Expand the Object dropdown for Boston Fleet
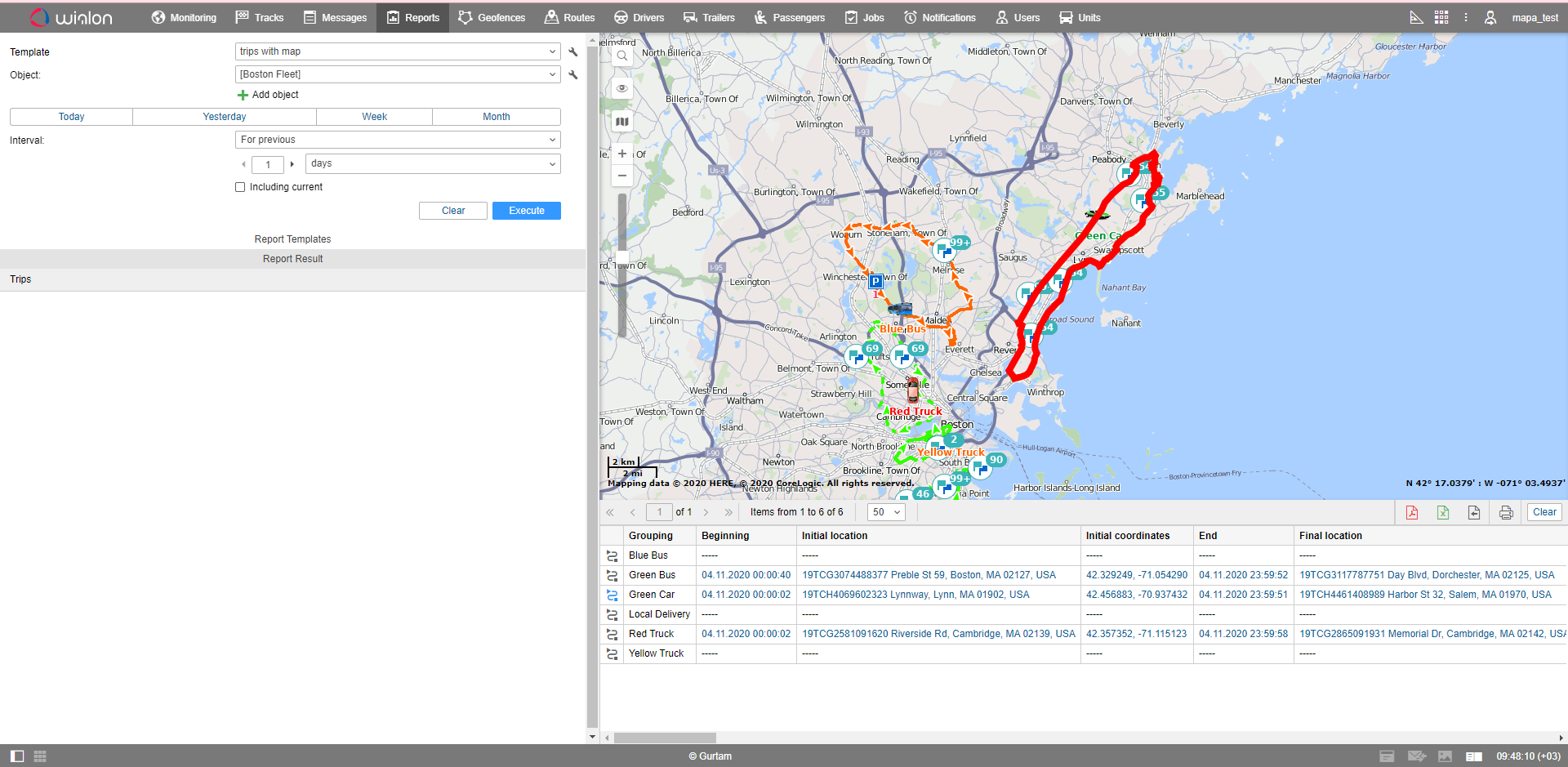 (552, 74)
